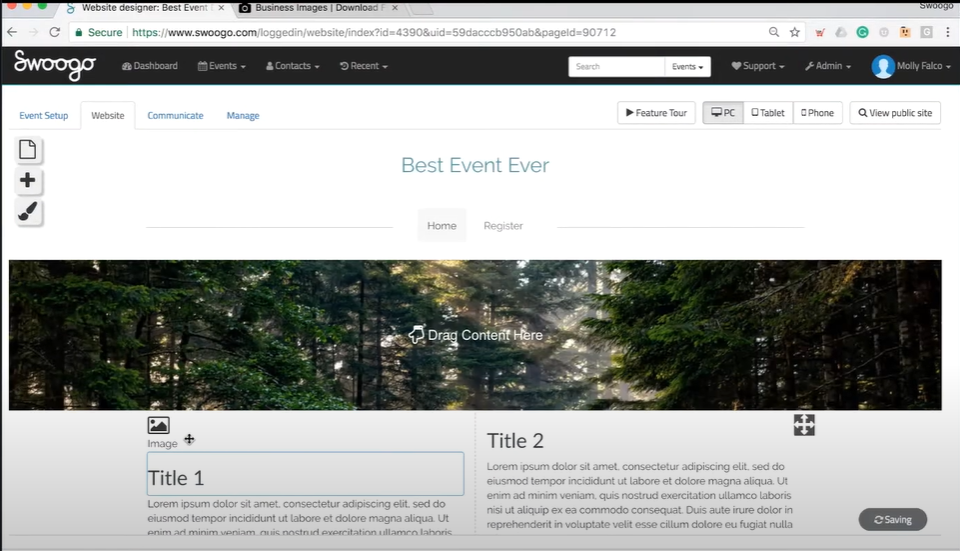Image resolution: width=960 pixels, height=551 pixels.
Task: Click Molly Falco profile avatar
Action: tap(883, 66)
